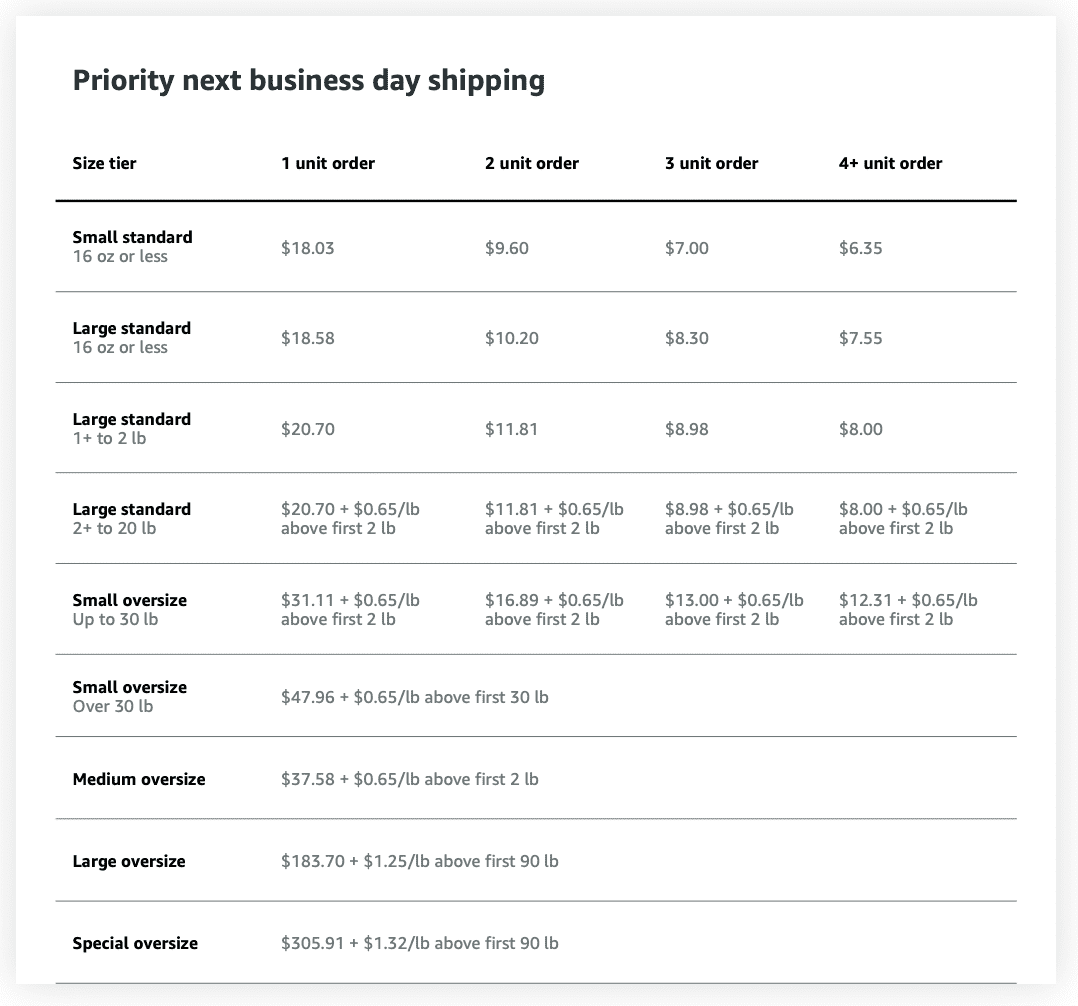Select the '2 unit order' column header
The height and width of the screenshot is (1006, 1078).
point(531,163)
